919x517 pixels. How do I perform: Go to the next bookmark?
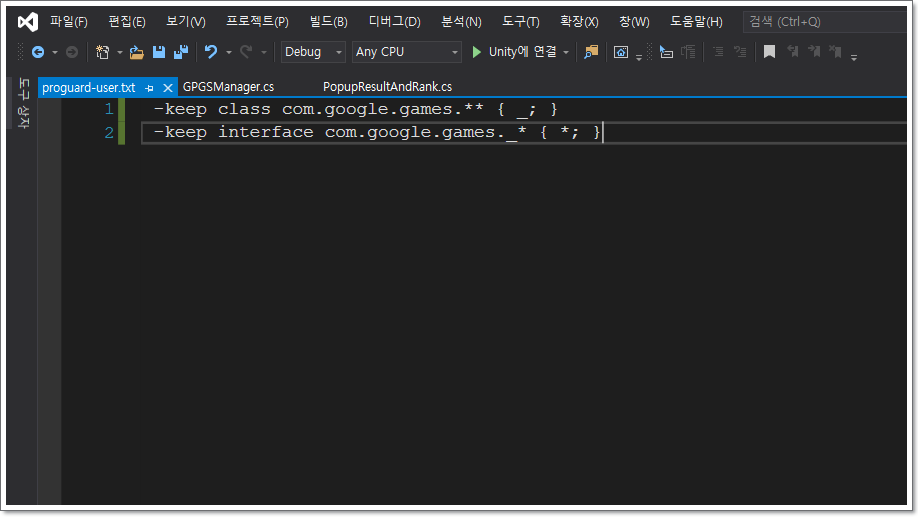814,52
